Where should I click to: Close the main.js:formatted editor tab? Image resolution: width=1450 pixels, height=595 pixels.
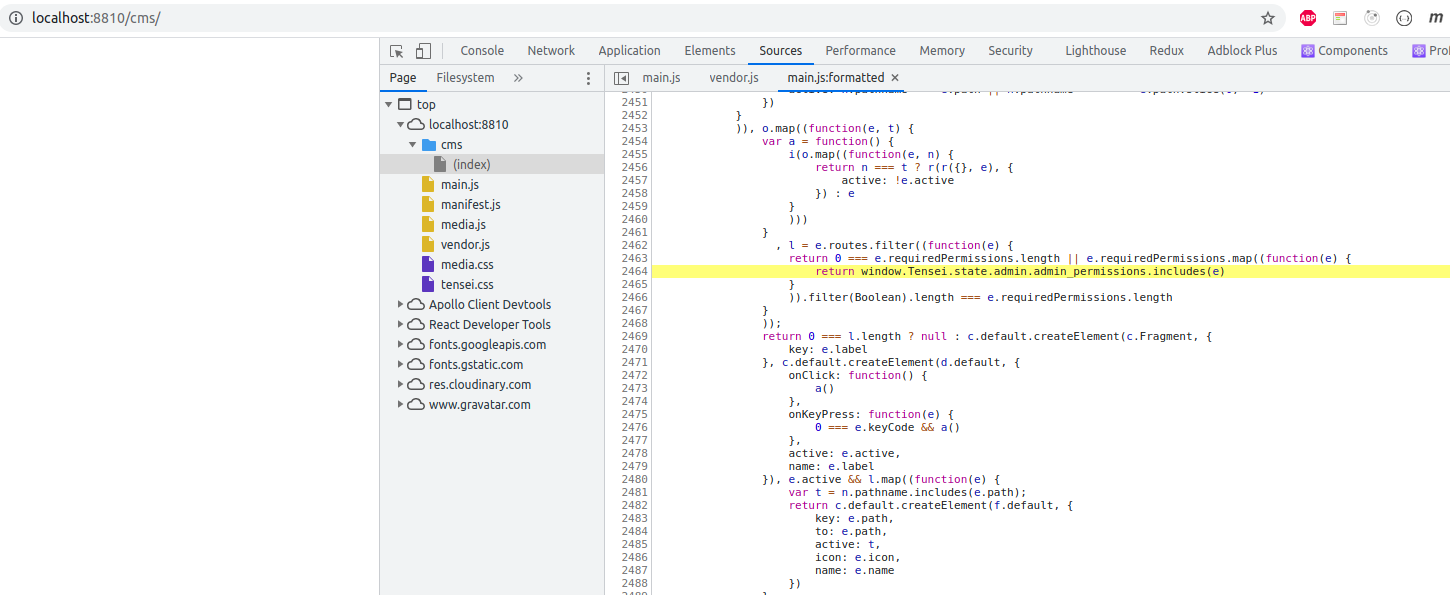pos(895,77)
